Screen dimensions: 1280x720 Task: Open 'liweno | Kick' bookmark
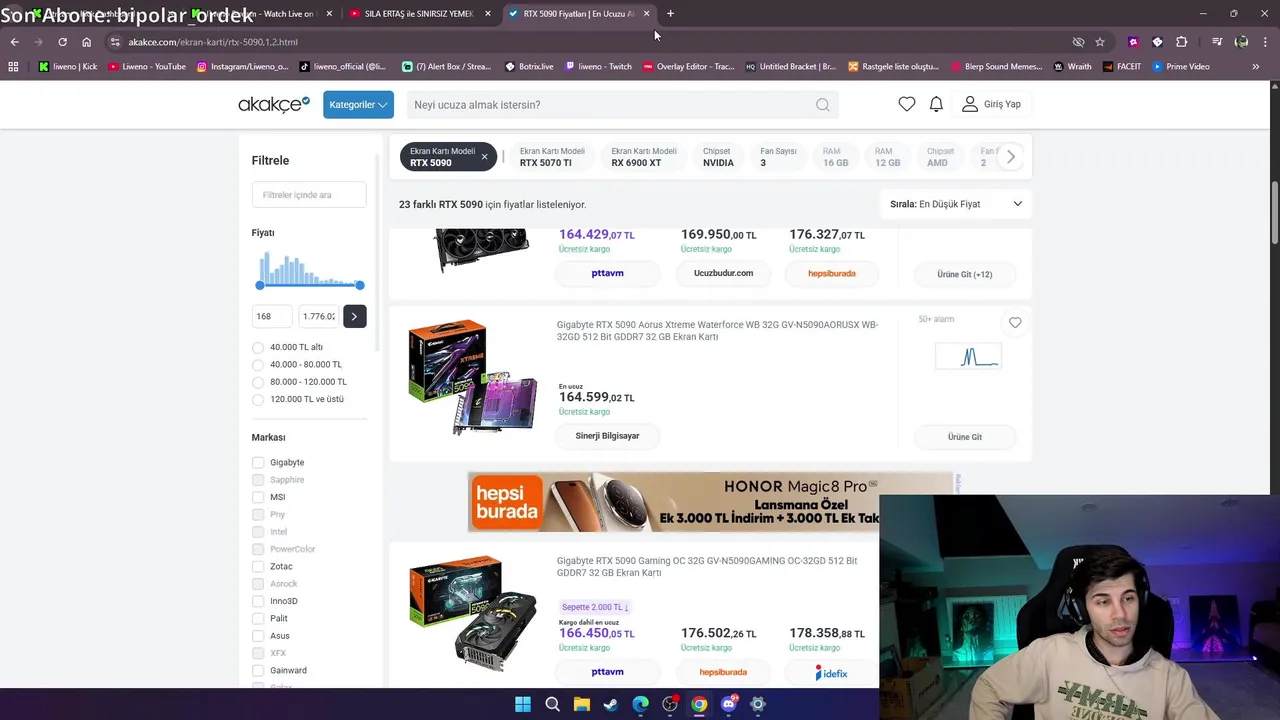pyautogui.click(x=68, y=67)
